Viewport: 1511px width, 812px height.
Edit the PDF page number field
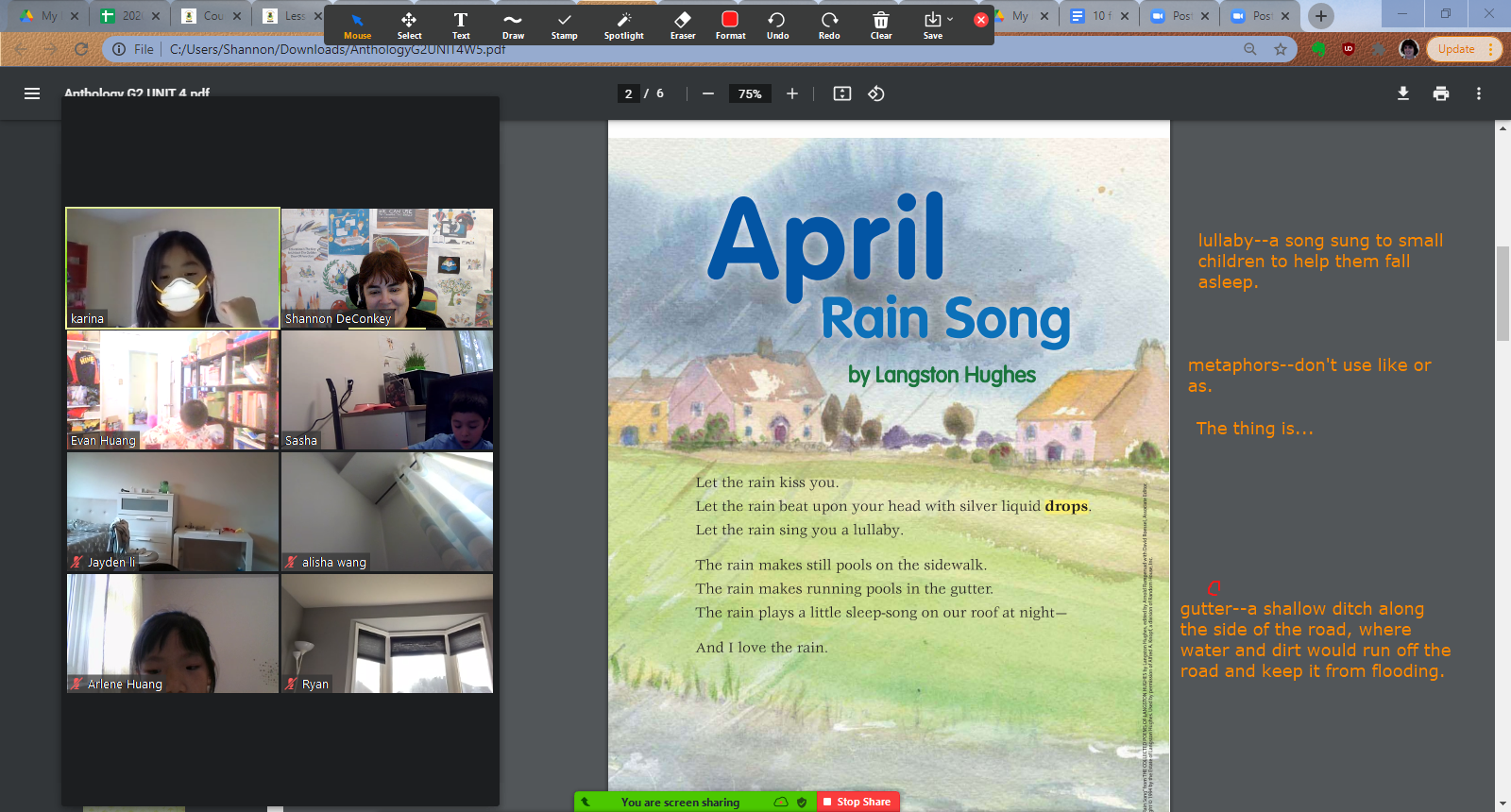(628, 93)
